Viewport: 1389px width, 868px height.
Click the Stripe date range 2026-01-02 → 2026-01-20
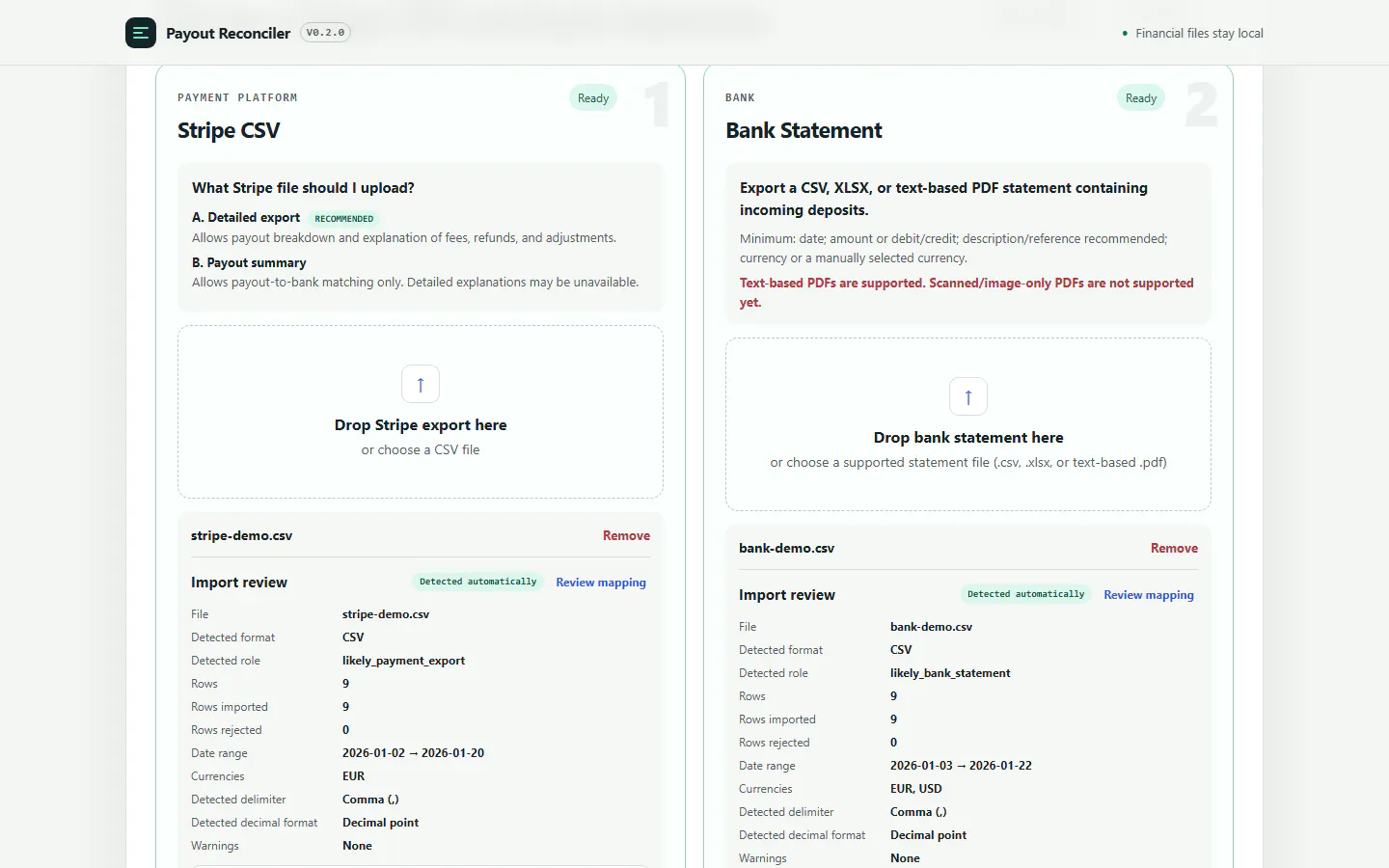coord(413,753)
